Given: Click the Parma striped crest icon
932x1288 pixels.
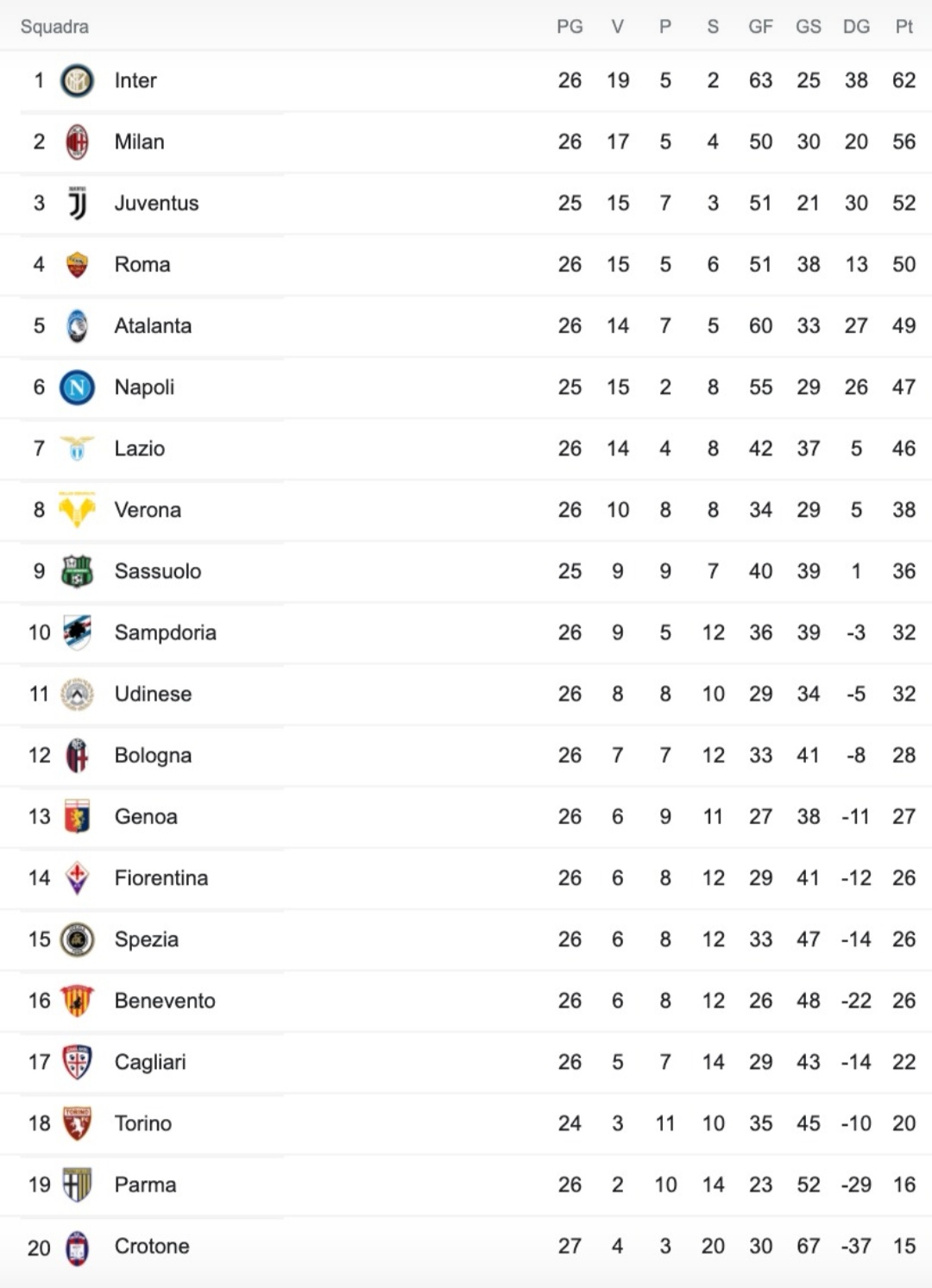Looking at the screenshot, I should [x=77, y=1184].
